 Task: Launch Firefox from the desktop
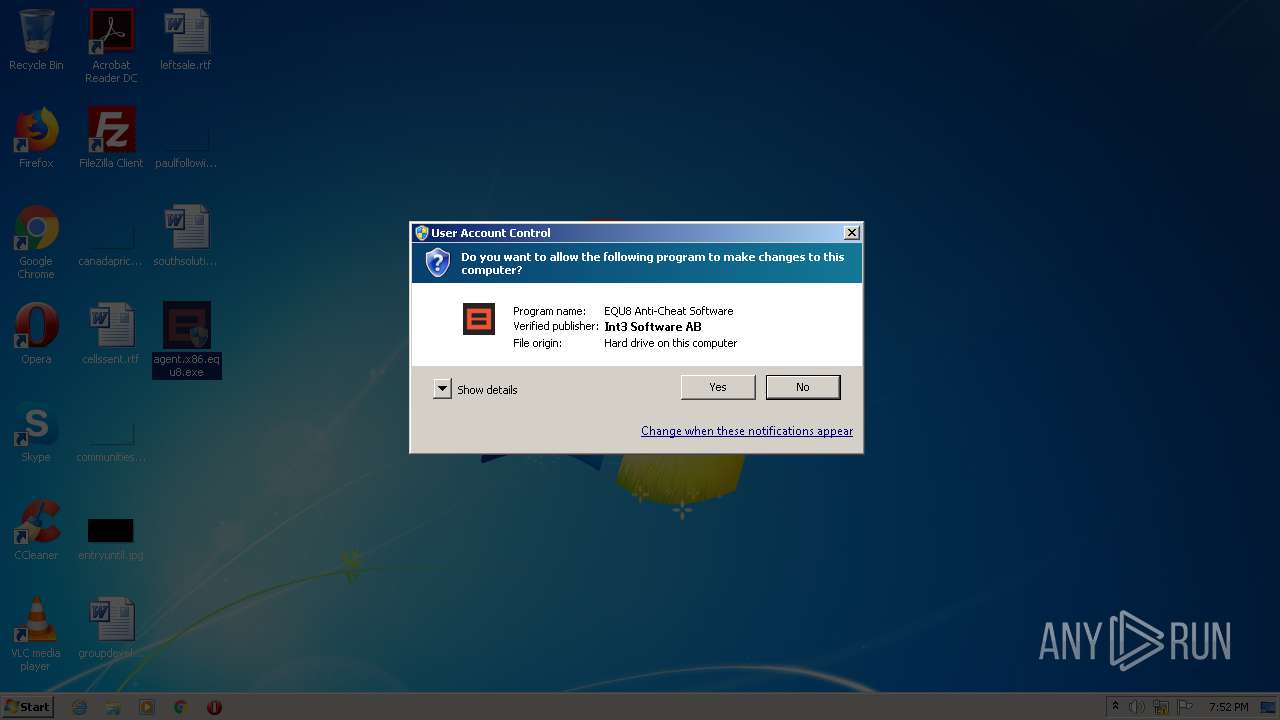36,138
